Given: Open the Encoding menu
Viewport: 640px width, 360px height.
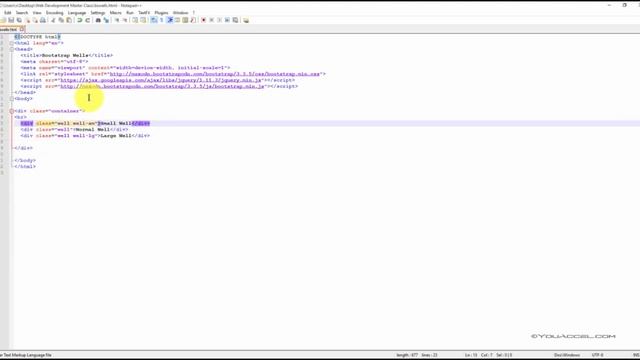Looking at the screenshot, I should 54,13.
